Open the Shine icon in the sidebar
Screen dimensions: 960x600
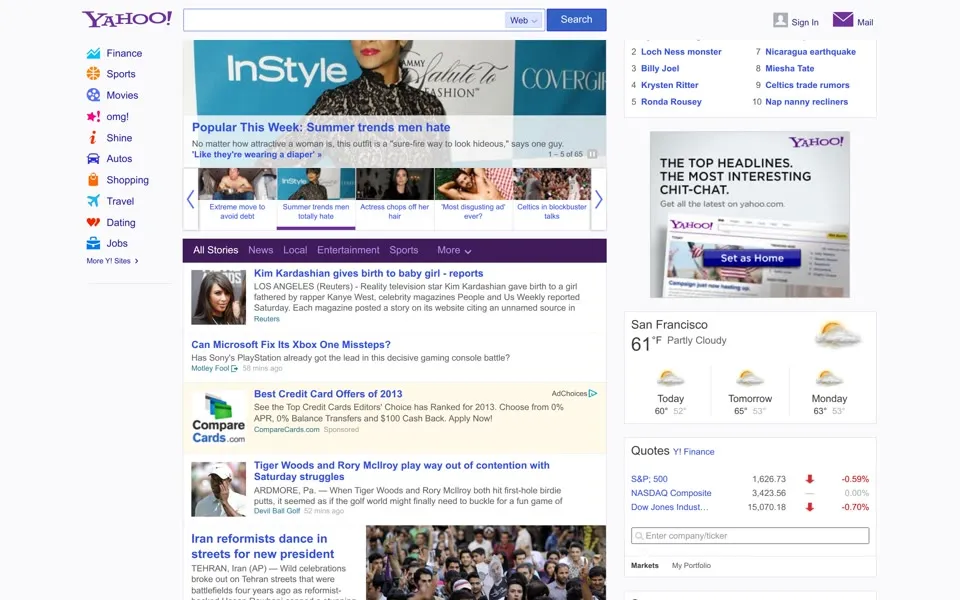(93, 138)
